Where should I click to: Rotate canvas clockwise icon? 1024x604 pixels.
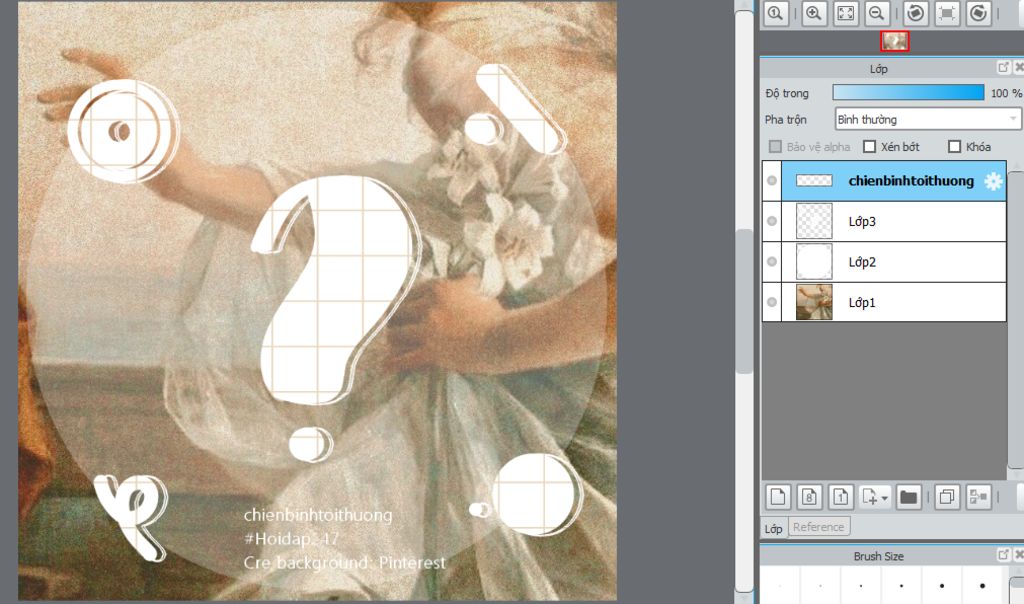click(x=978, y=14)
